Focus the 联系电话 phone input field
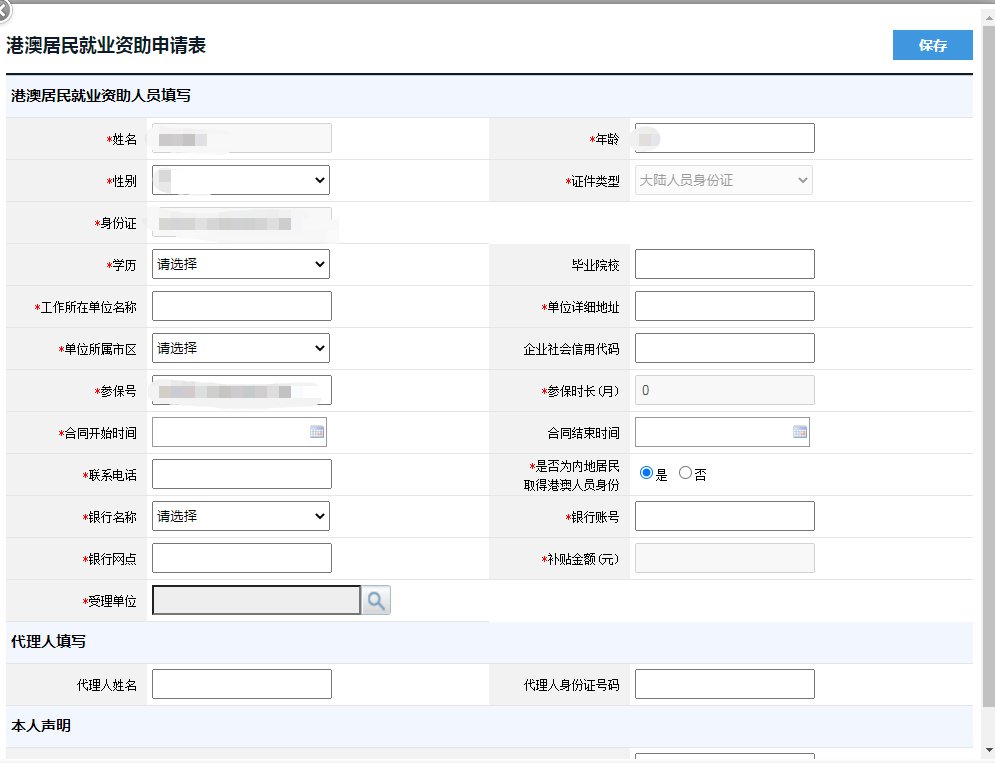 tap(241, 474)
